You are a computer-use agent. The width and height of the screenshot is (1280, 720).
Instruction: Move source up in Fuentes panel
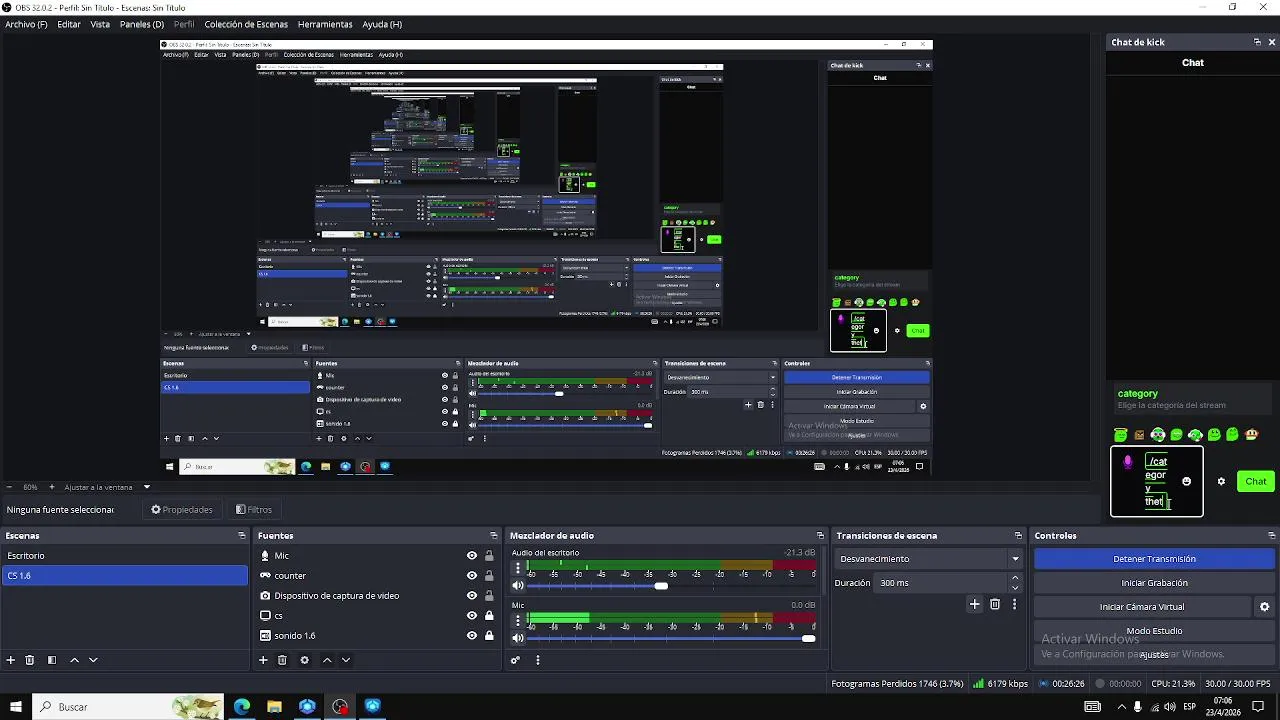[x=327, y=660]
